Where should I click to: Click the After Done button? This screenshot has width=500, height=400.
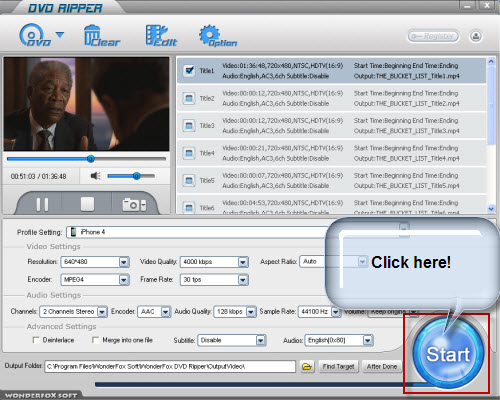click(382, 367)
